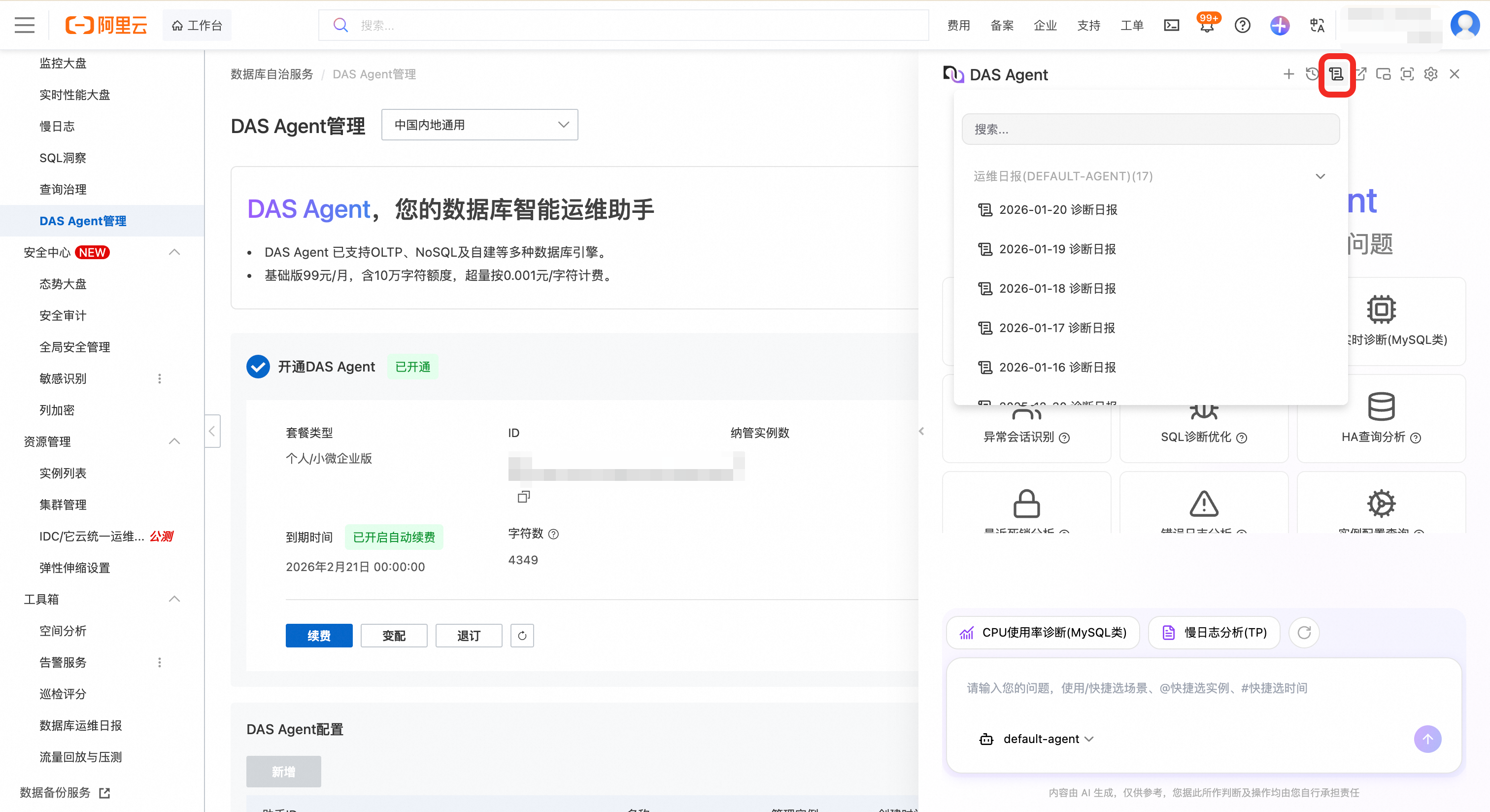This screenshot has height=812, width=1490.
Task: Refresh the suggested prompts in chat panel
Action: tap(1304, 632)
